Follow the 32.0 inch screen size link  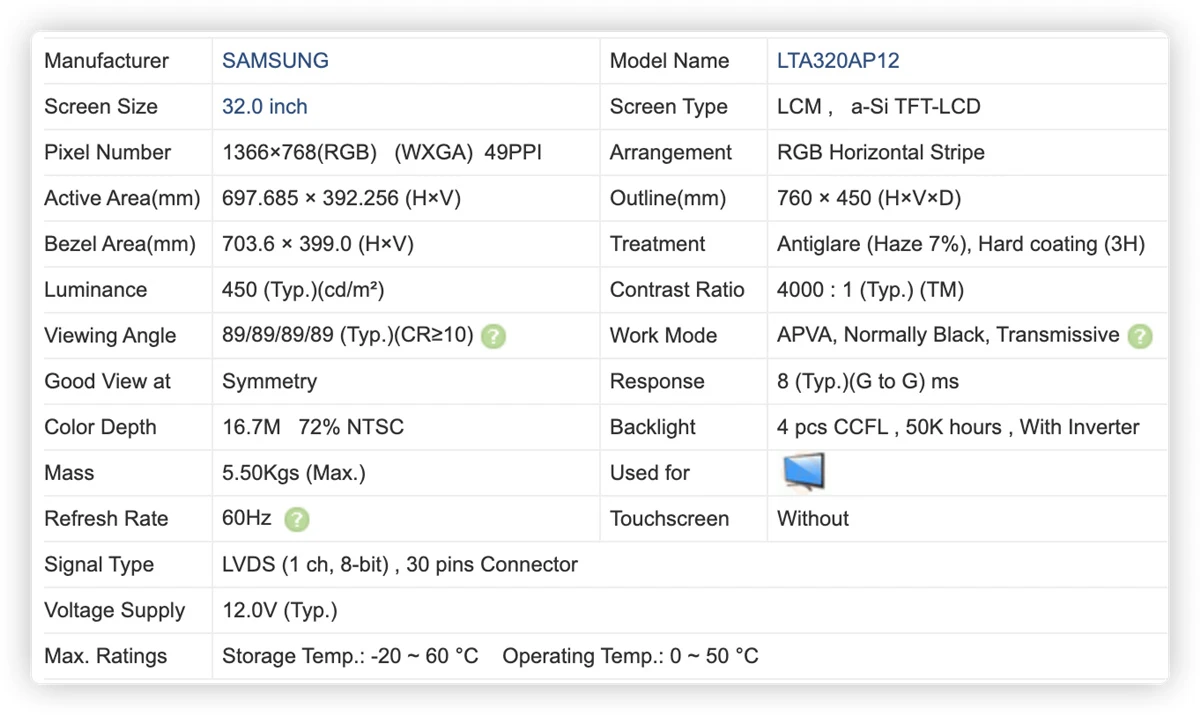click(x=265, y=107)
